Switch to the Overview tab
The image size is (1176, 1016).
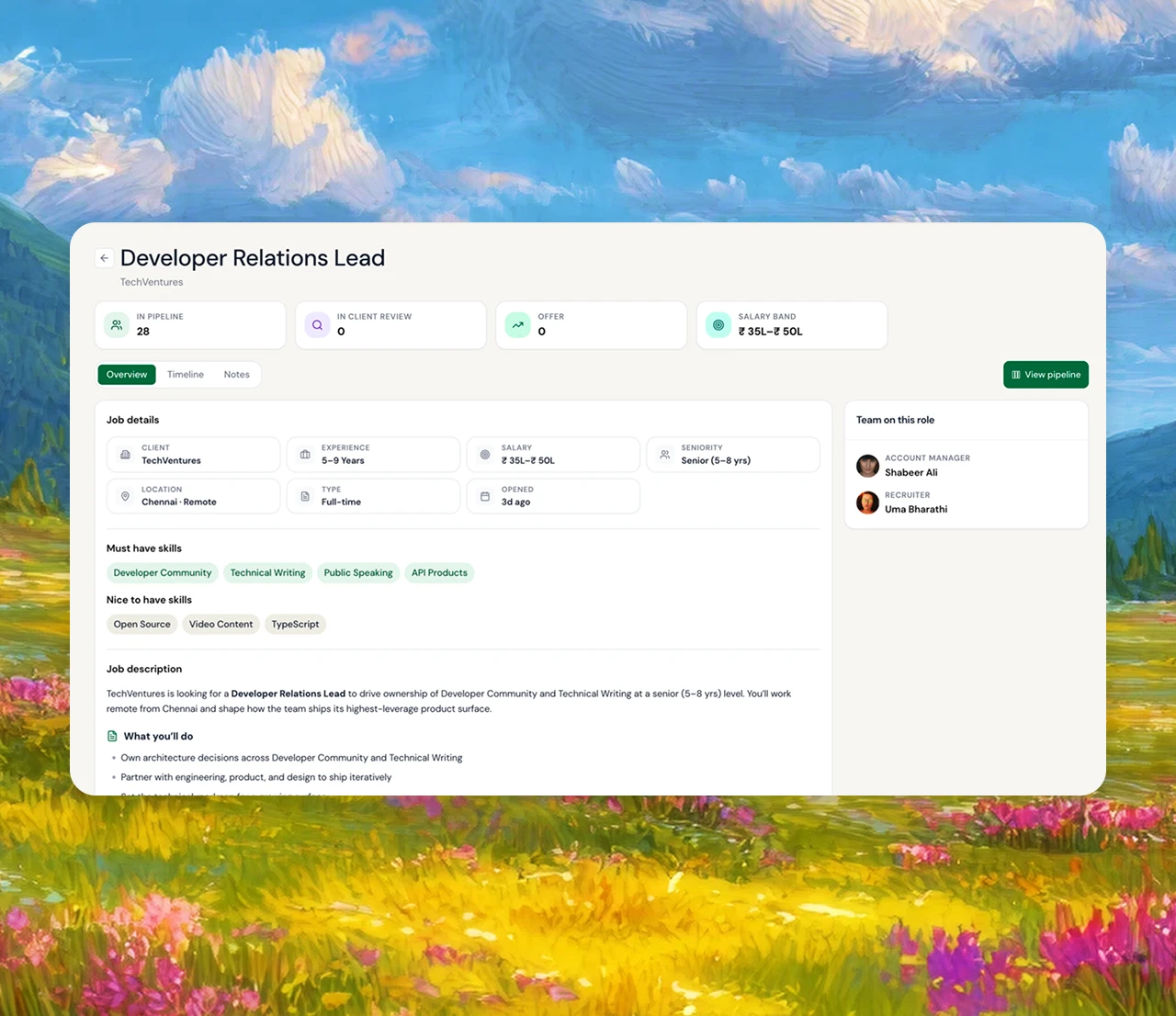tap(127, 375)
